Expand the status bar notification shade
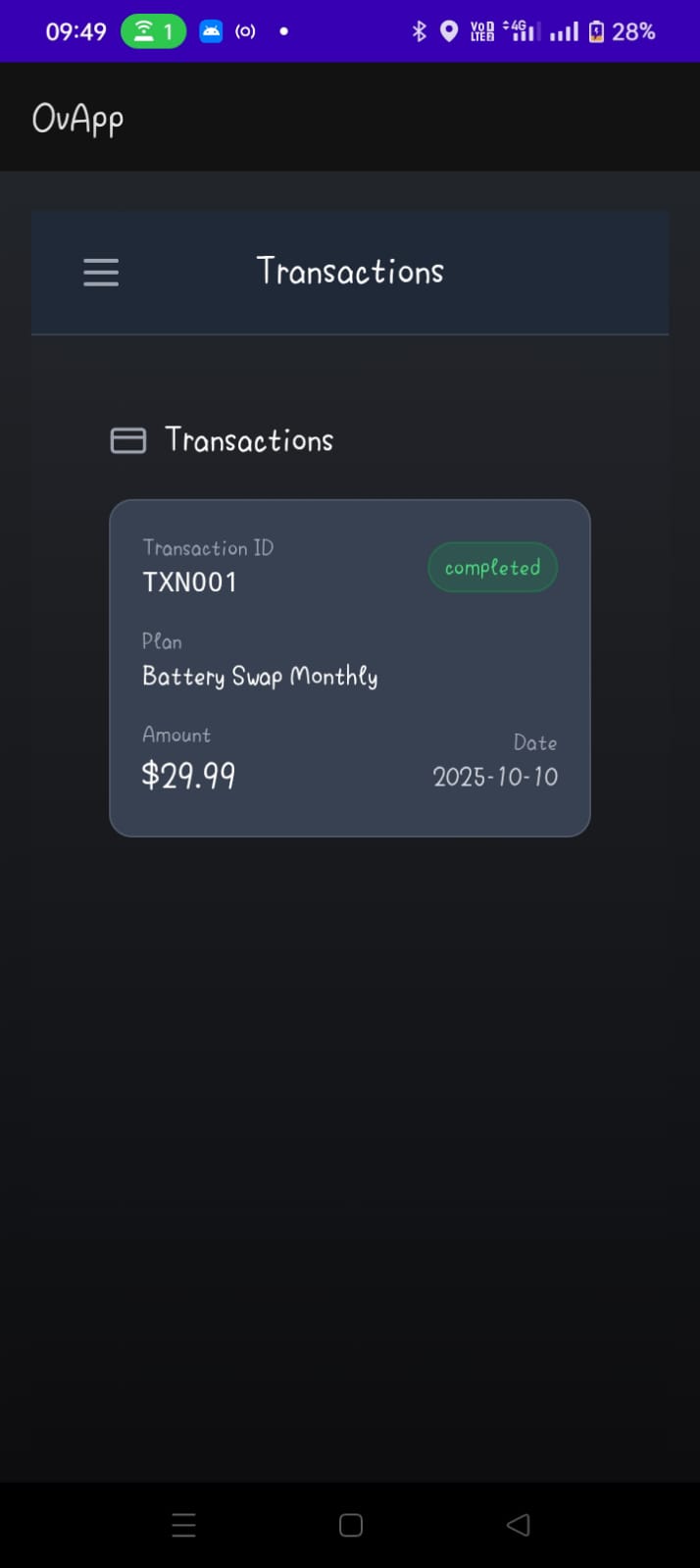 350,30
